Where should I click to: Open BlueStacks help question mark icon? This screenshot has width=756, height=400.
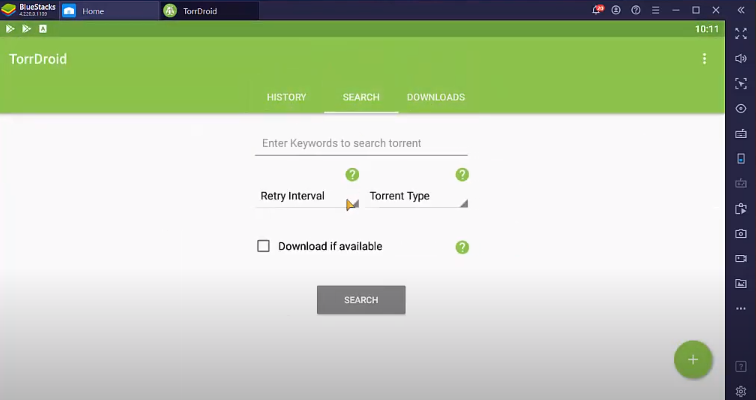pos(636,10)
